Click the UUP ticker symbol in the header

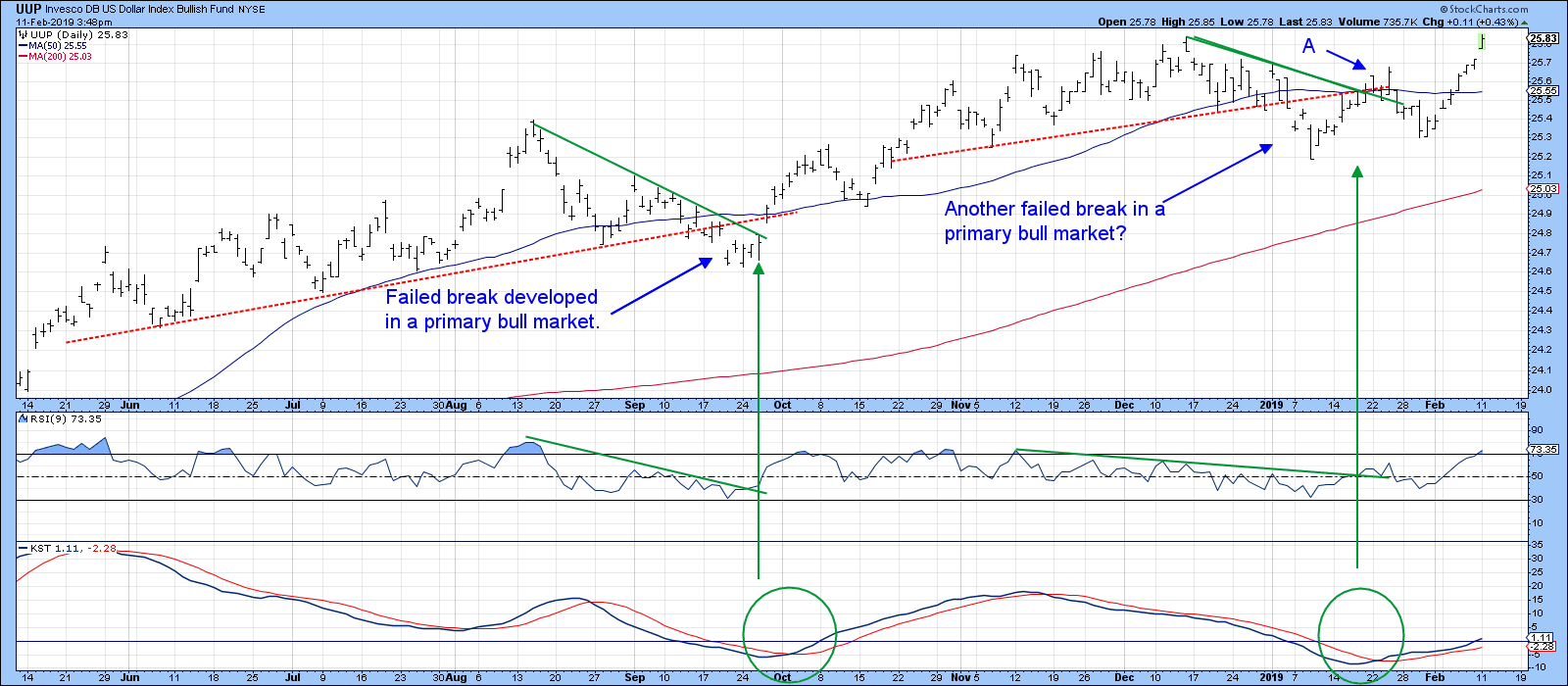click(28, 10)
